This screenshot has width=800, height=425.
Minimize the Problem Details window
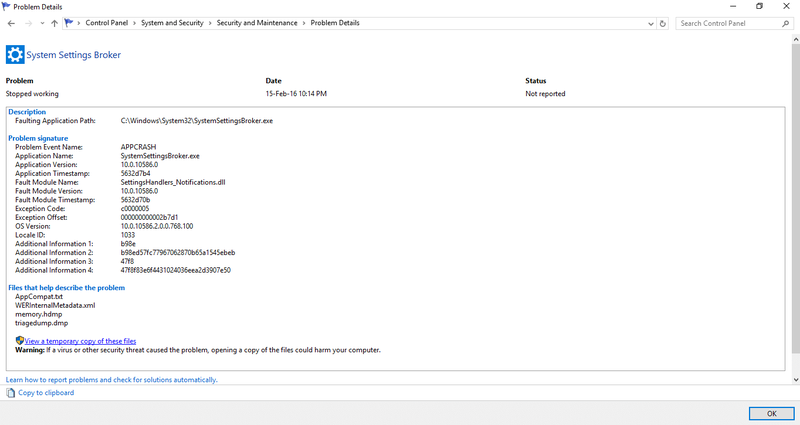click(x=733, y=7)
